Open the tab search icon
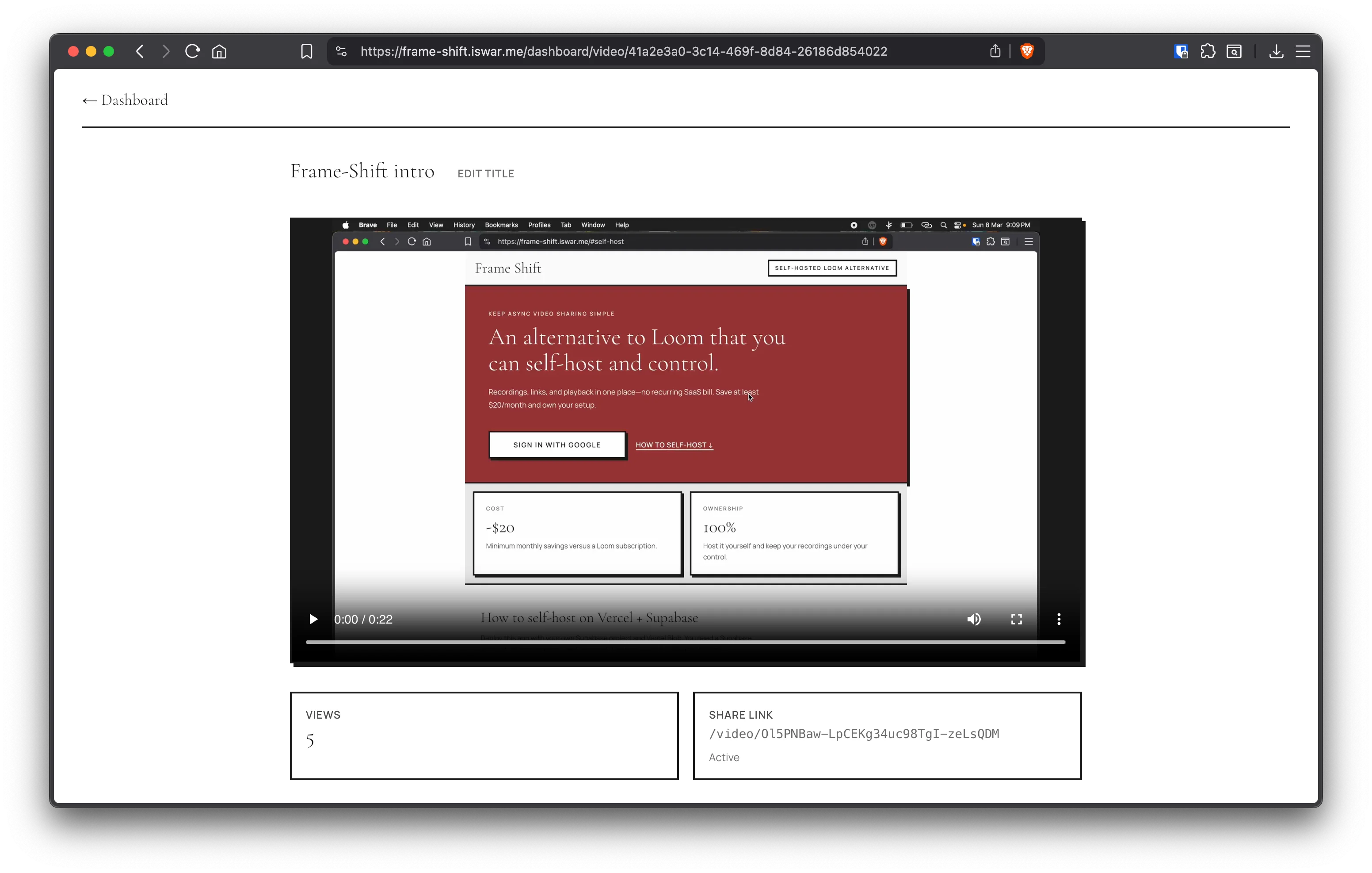The width and height of the screenshot is (1372, 873). (x=1235, y=51)
